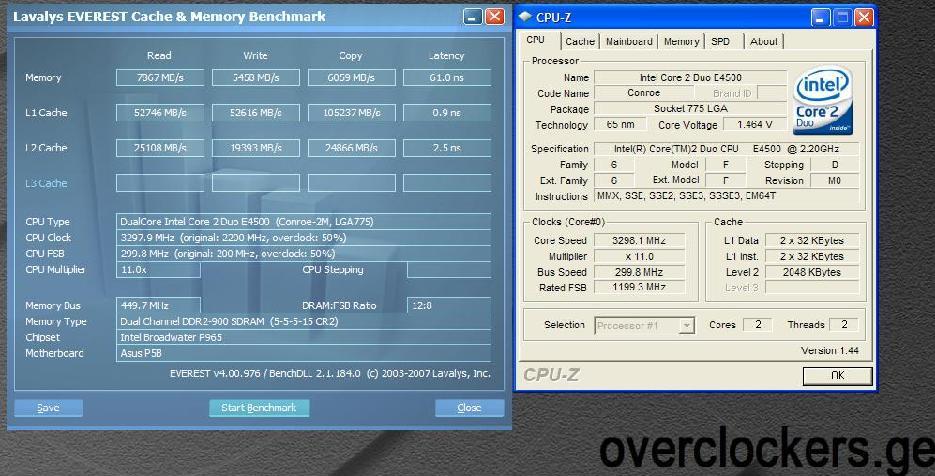Click the L2 Cache Copy 24866 MB/s
Viewport: 935px width, 476px height.
[x=351, y=148]
